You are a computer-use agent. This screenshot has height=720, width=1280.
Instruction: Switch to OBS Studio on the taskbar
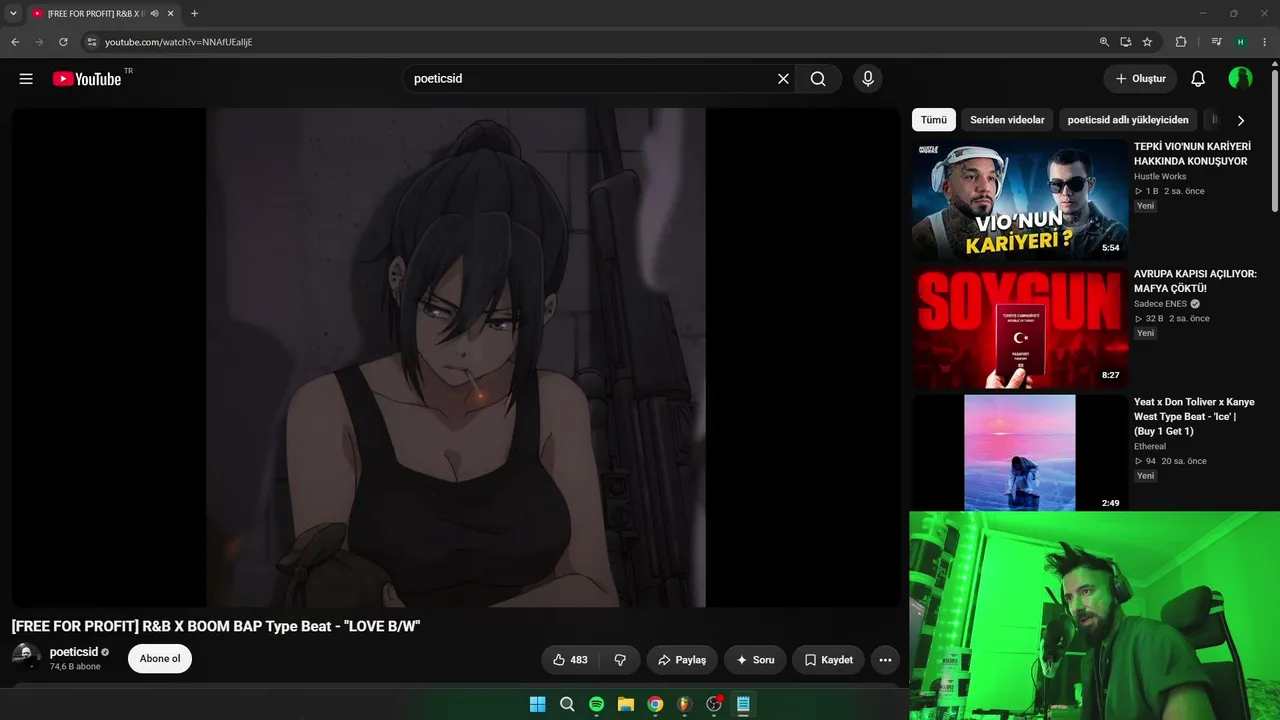tap(714, 704)
